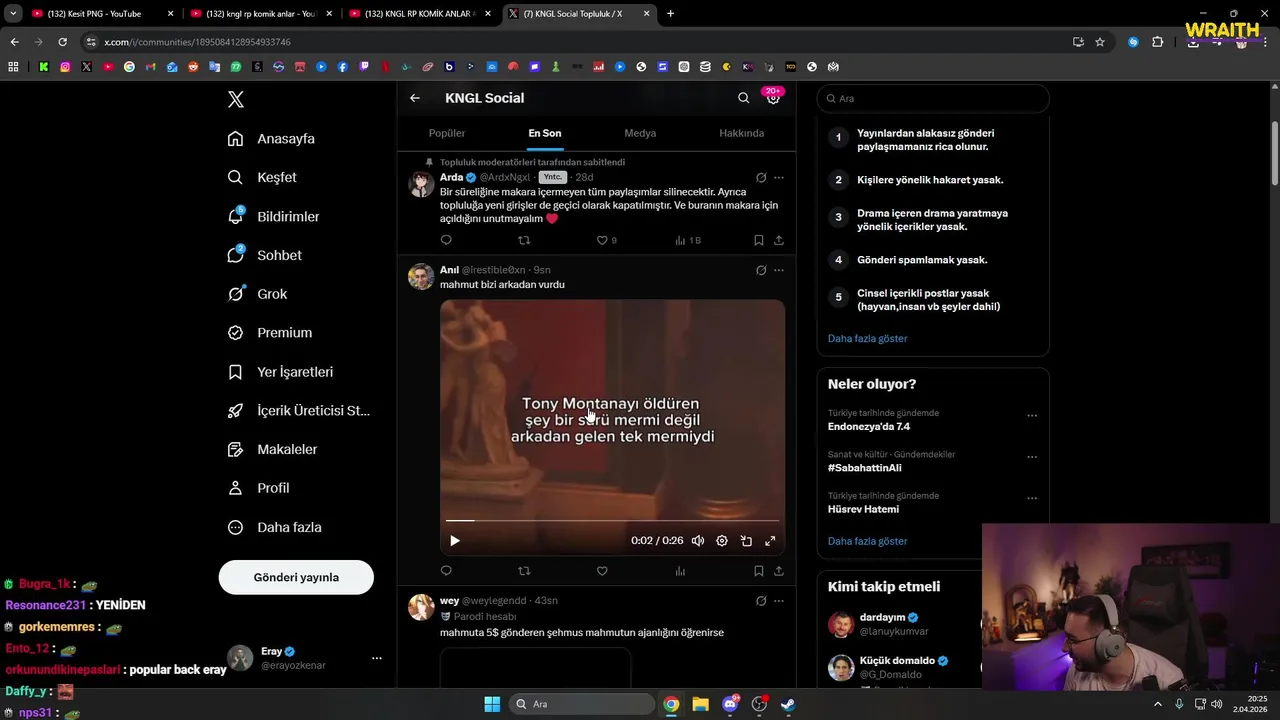This screenshot has height=720, width=1280.
Task: Open Yer İşaretleri bookmarks
Action: pos(280,372)
